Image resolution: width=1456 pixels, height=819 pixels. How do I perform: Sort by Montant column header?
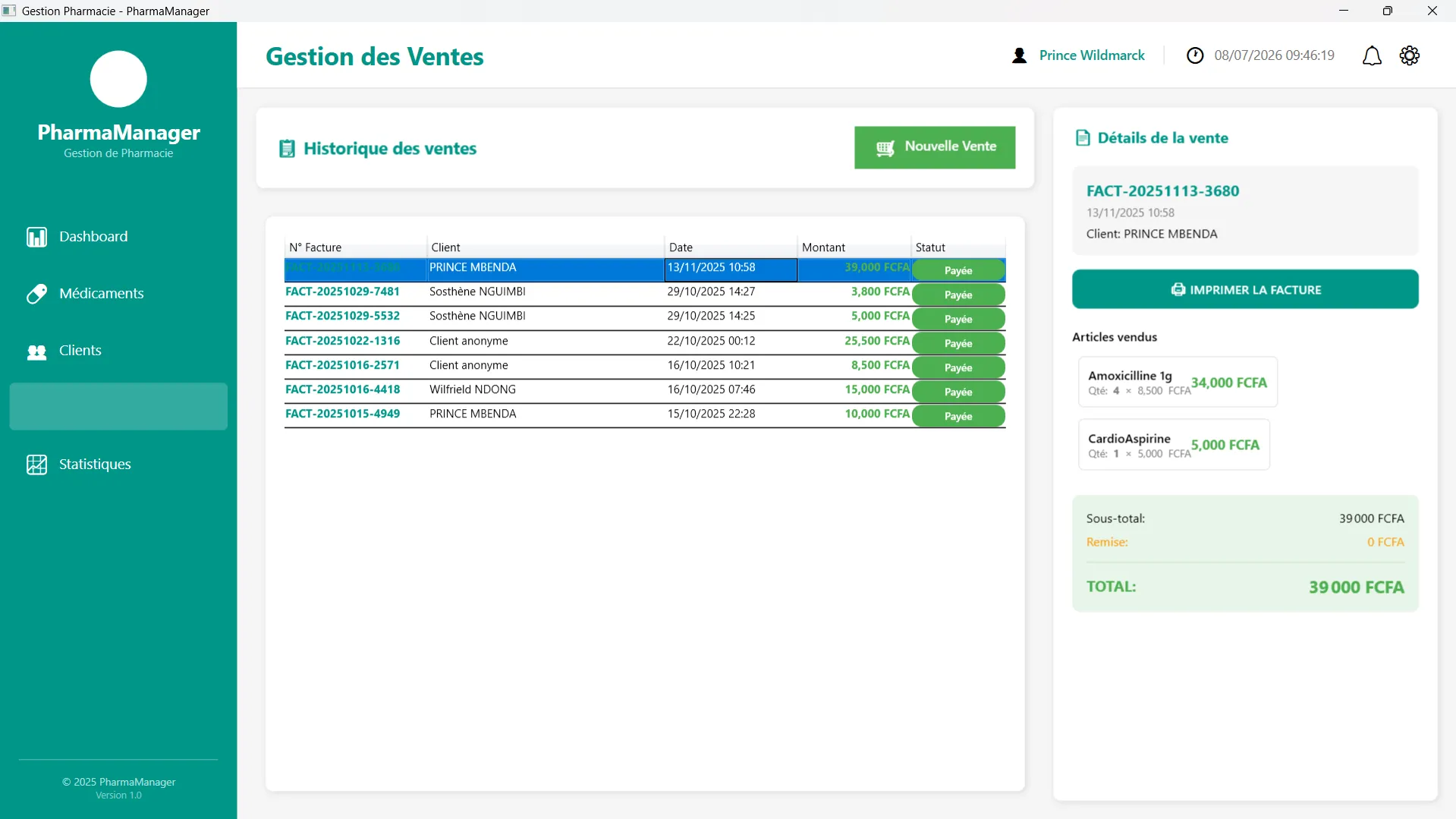click(854, 247)
